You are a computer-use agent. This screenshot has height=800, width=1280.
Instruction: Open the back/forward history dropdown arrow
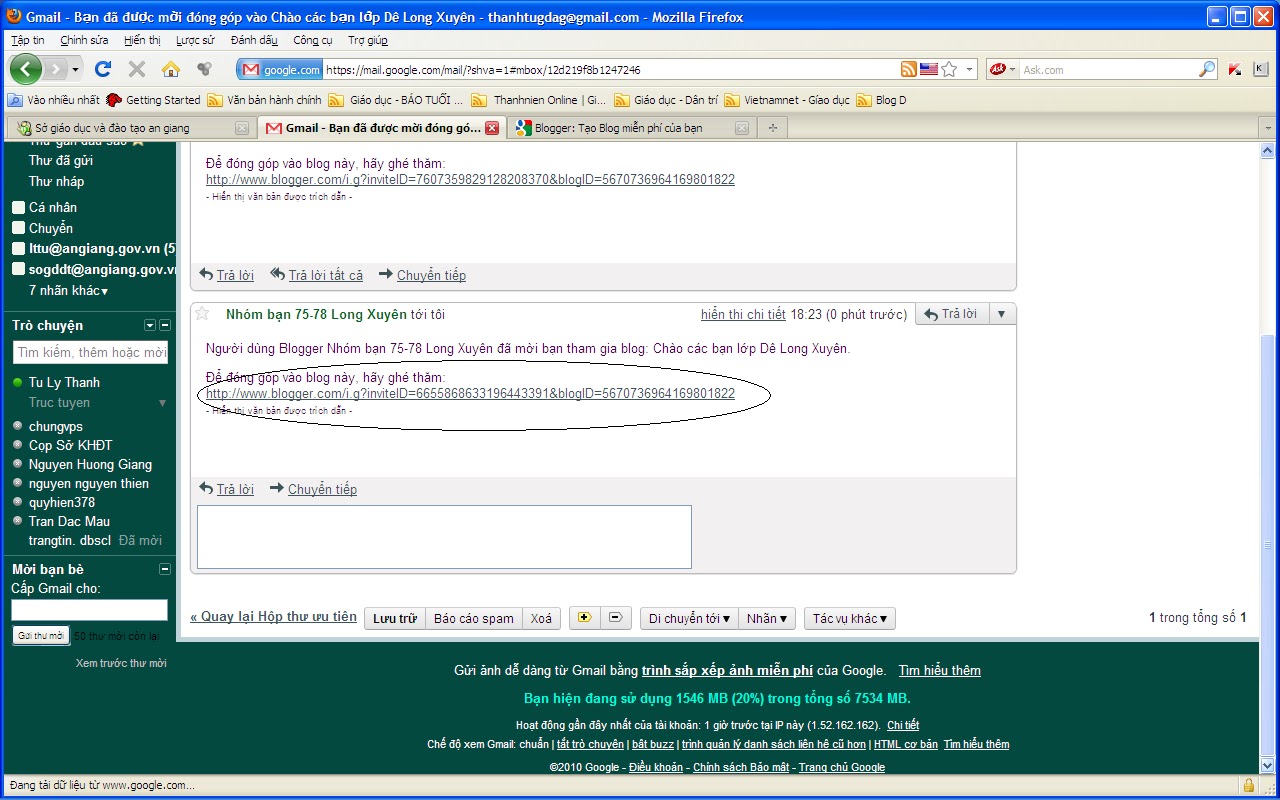[x=75, y=69]
